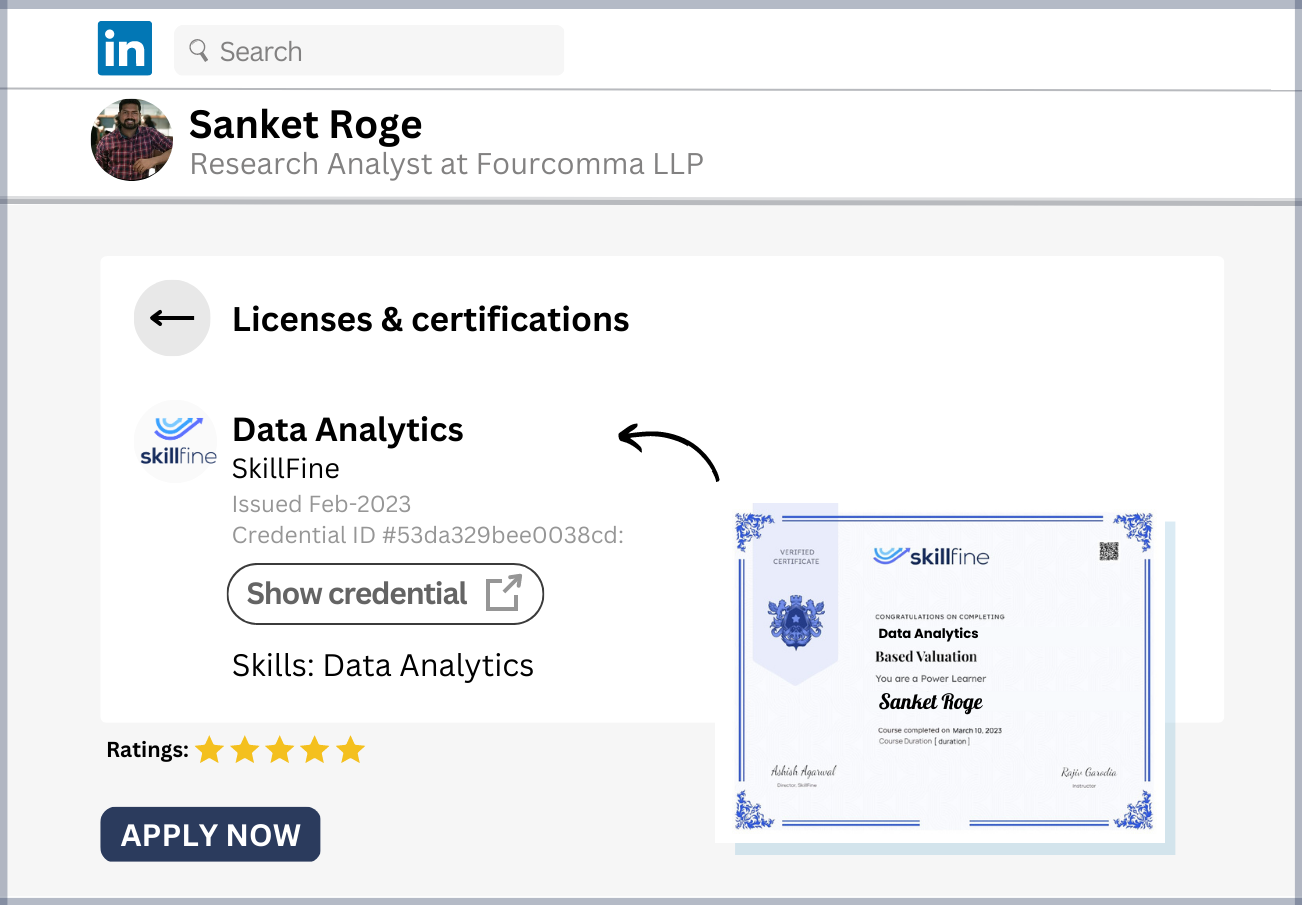Click the Sanket Roge profile name
The height and width of the screenshot is (905, 1302).
pos(305,125)
